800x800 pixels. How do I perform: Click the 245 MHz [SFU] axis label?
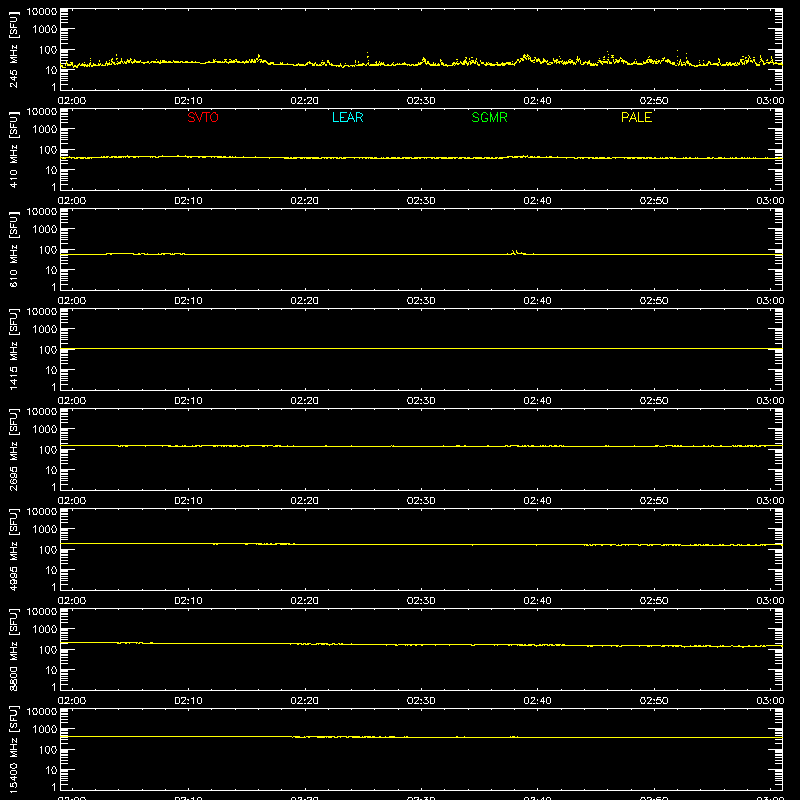point(14,49)
